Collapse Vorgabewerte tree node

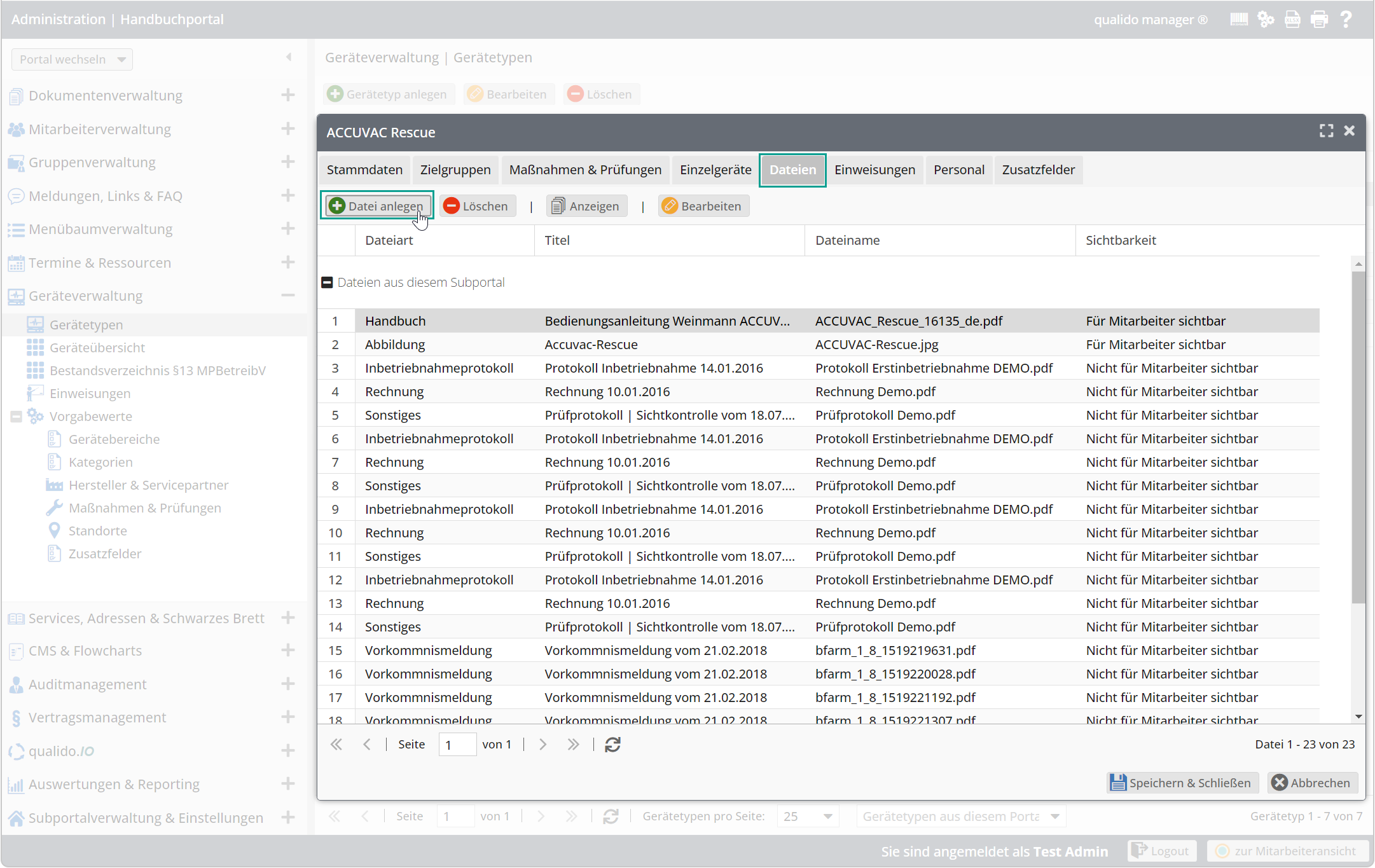click(16, 417)
